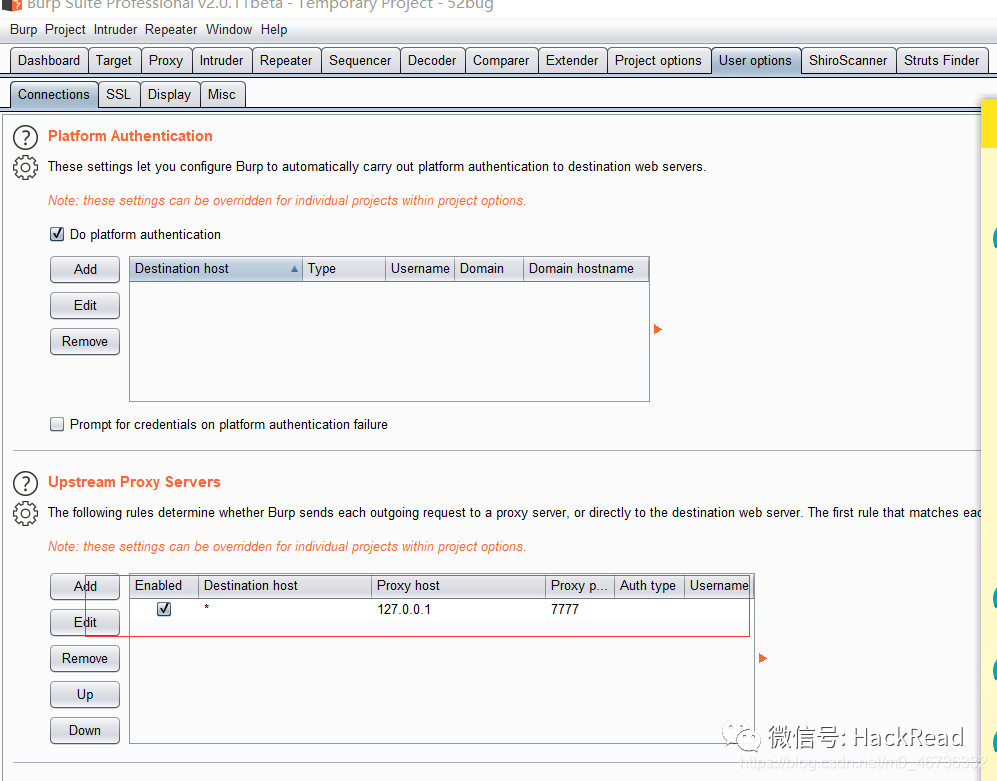Image resolution: width=997 pixels, height=781 pixels.
Task: Switch to the Sequencer tab
Action: [360, 60]
